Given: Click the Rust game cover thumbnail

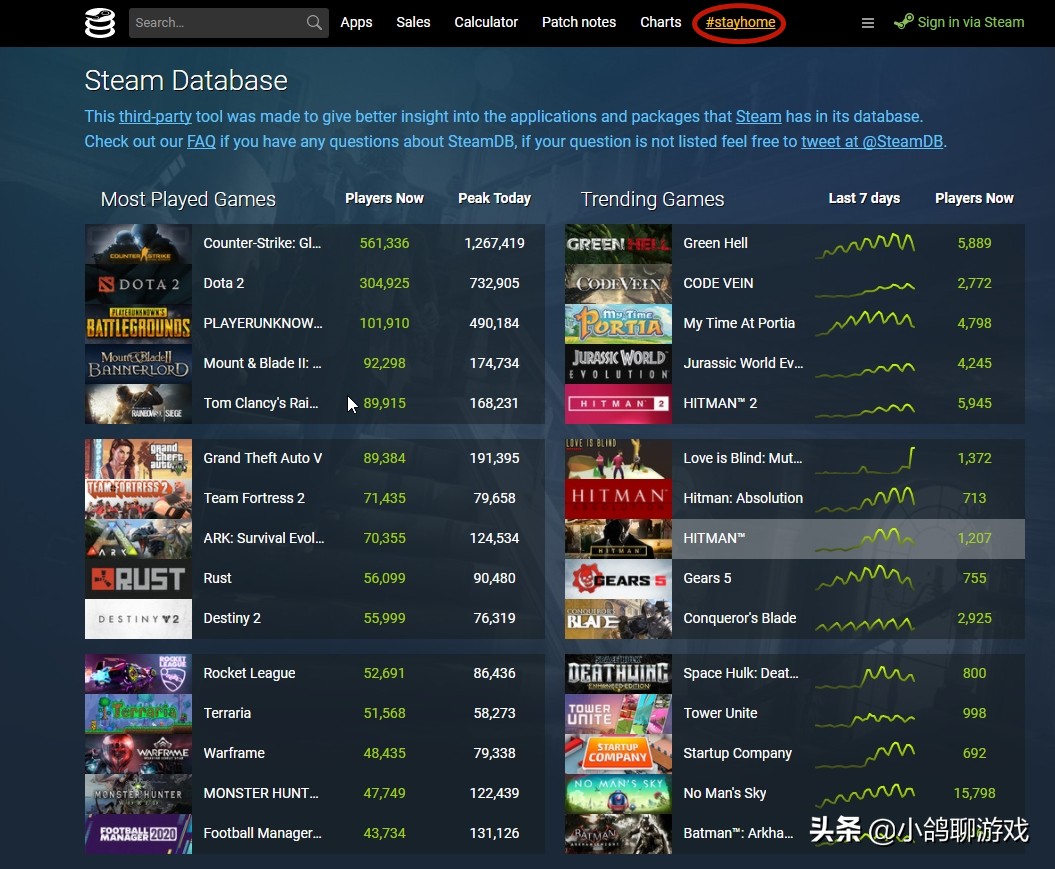Looking at the screenshot, I should pos(138,578).
